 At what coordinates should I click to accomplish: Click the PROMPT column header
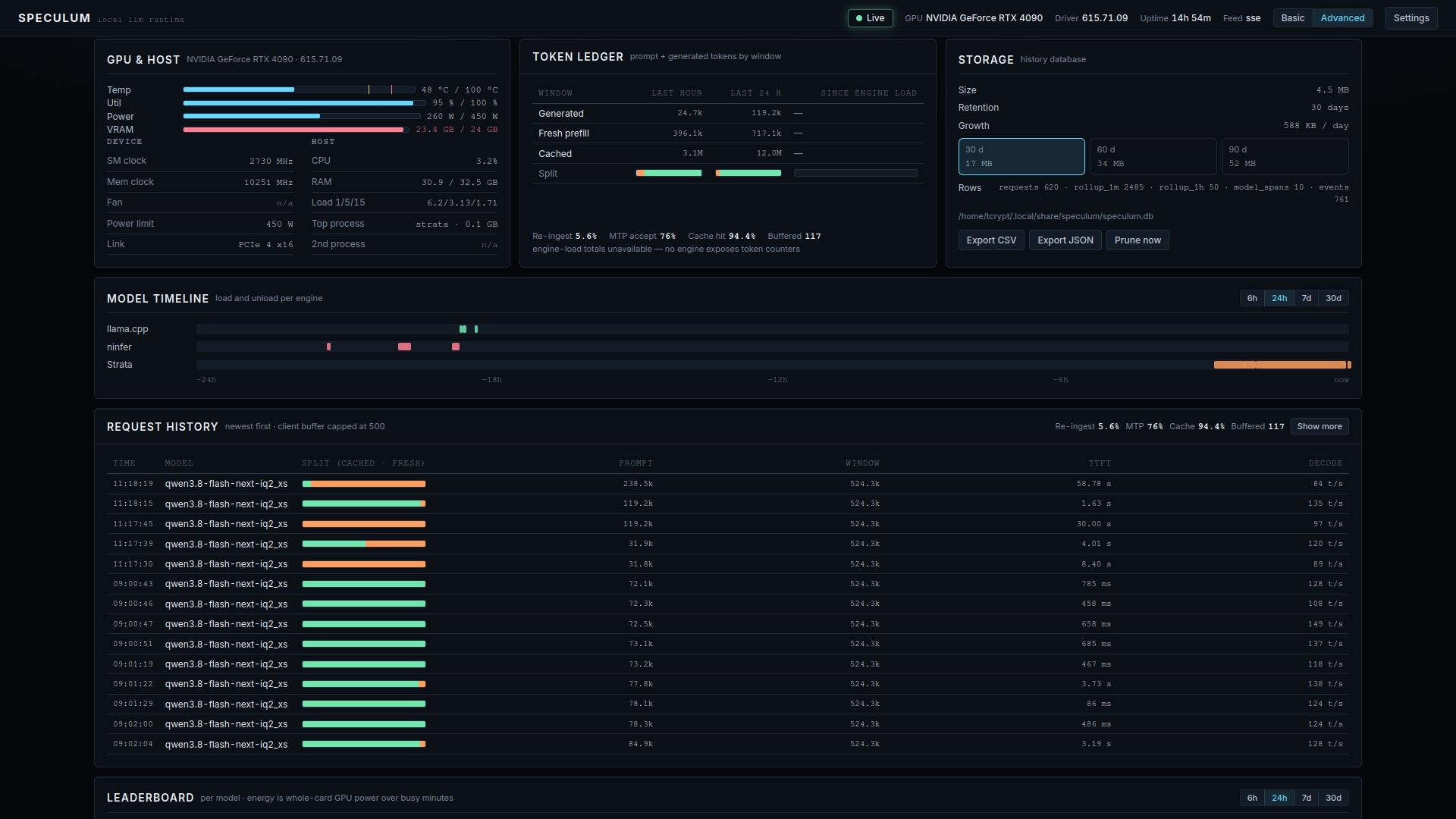[635, 463]
